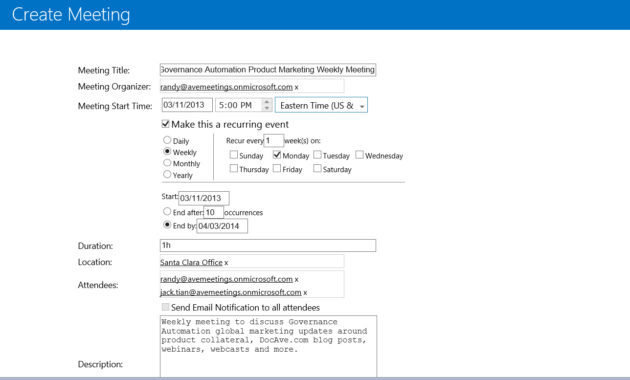Click the Recur every weeks number field
The image size is (630, 380).
click(x=274, y=141)
